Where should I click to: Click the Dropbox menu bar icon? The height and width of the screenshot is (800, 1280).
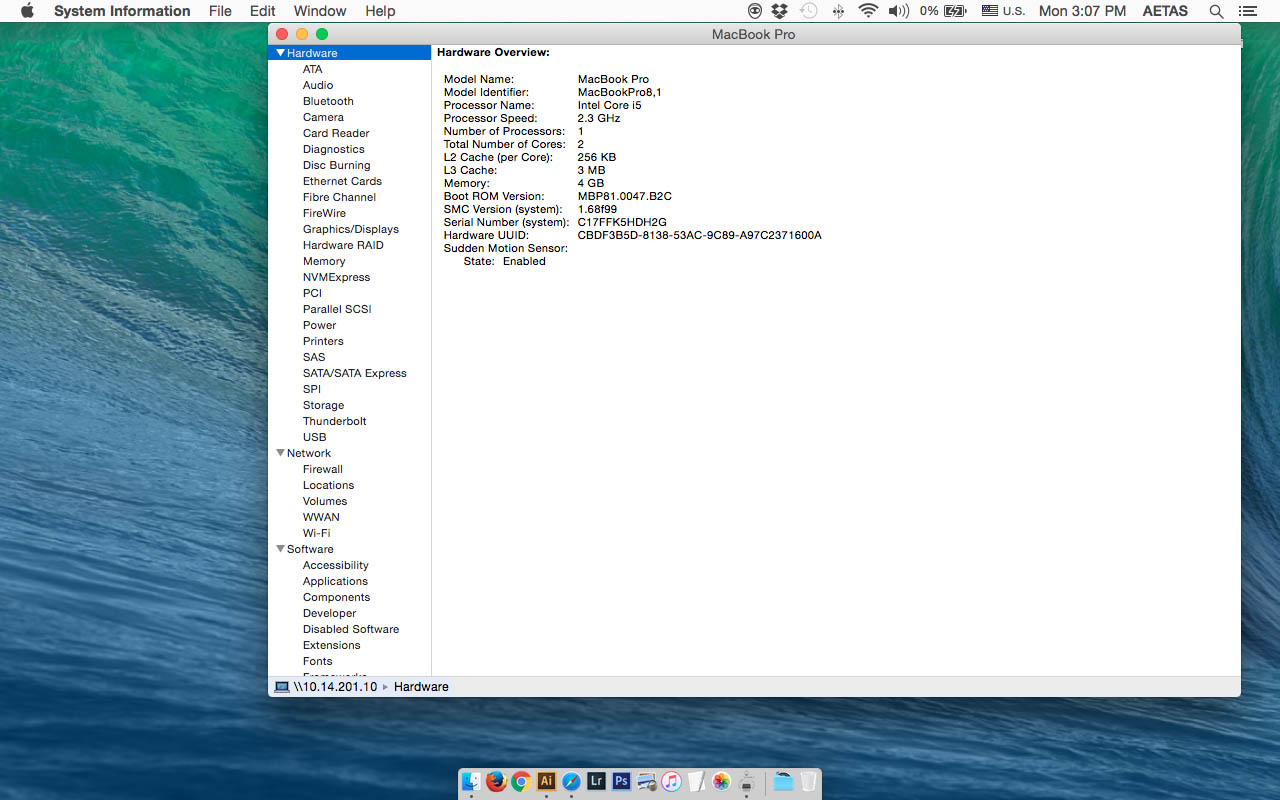coord(780,11)
